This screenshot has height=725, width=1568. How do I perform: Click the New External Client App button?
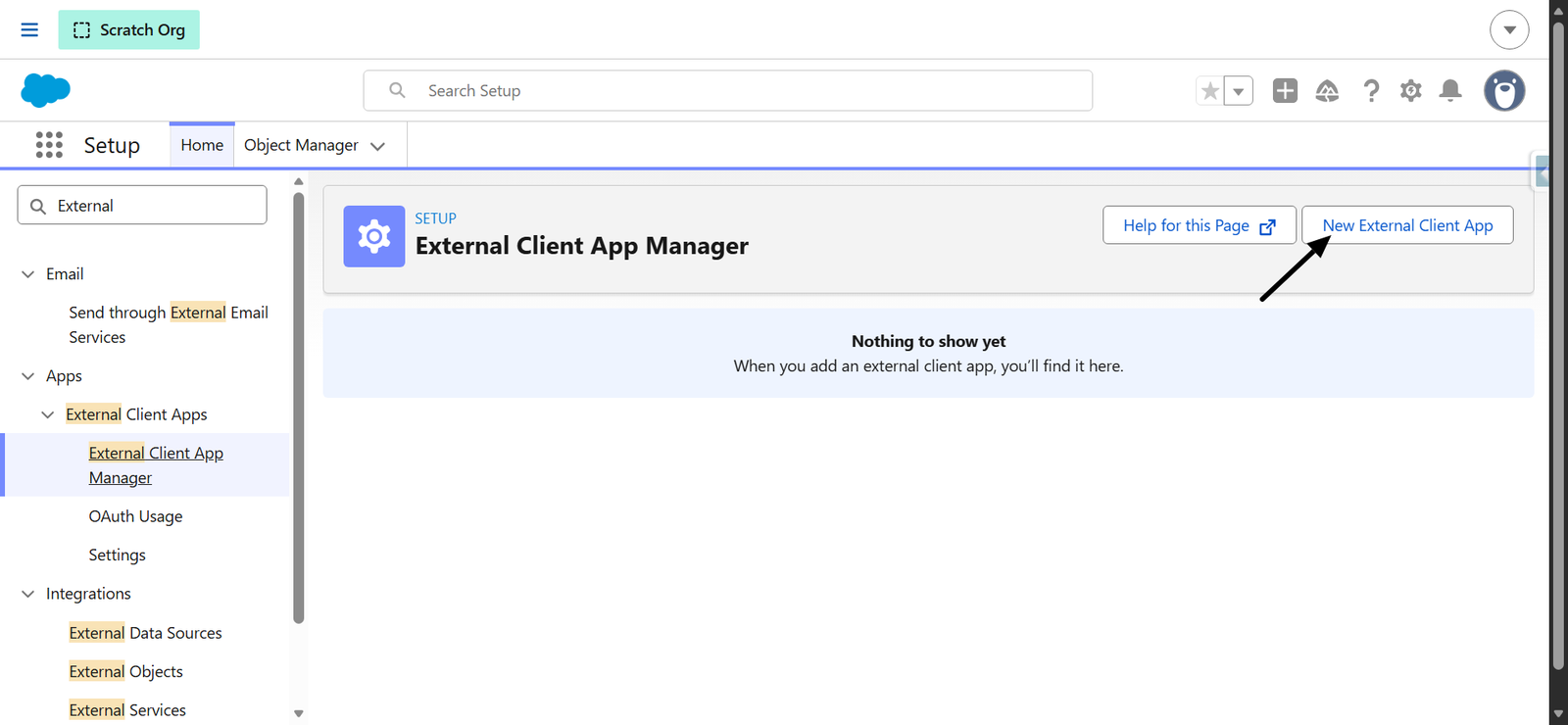[x=1407, y=225]
